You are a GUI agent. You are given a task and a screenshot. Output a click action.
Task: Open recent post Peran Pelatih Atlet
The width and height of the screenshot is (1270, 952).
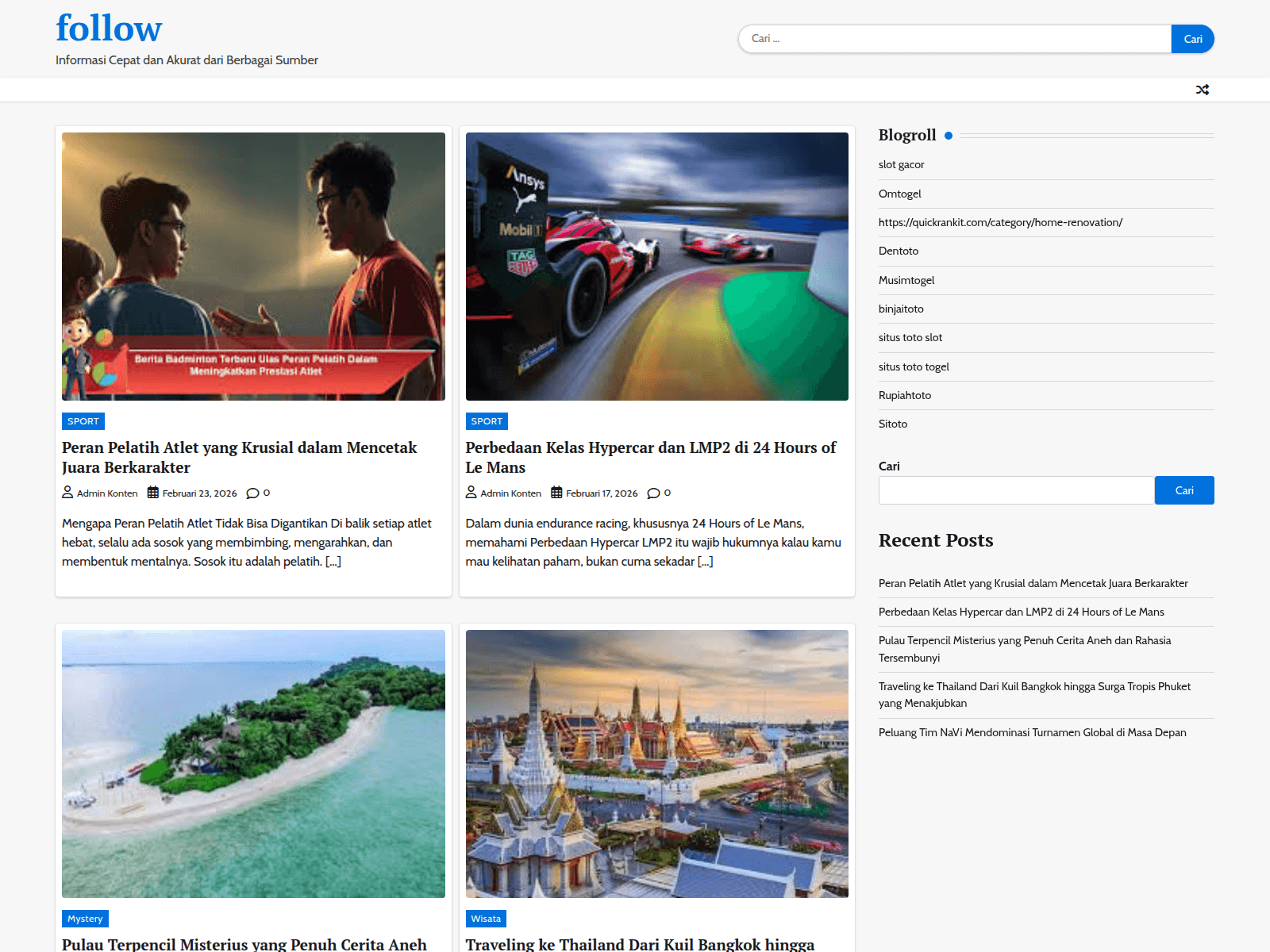(x=1033, y=583)
